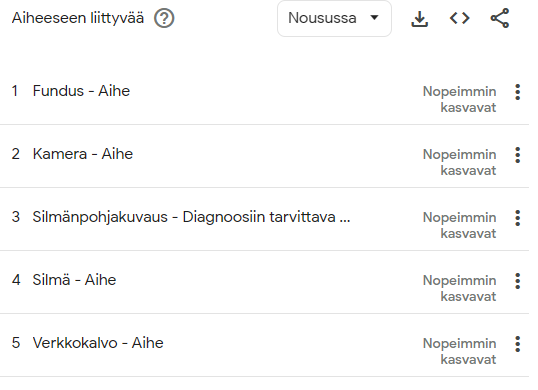Open three-dot menu for Silmänpohjakuvaus row
Screen dimensions: 538x390
click(x=517, y=218)
